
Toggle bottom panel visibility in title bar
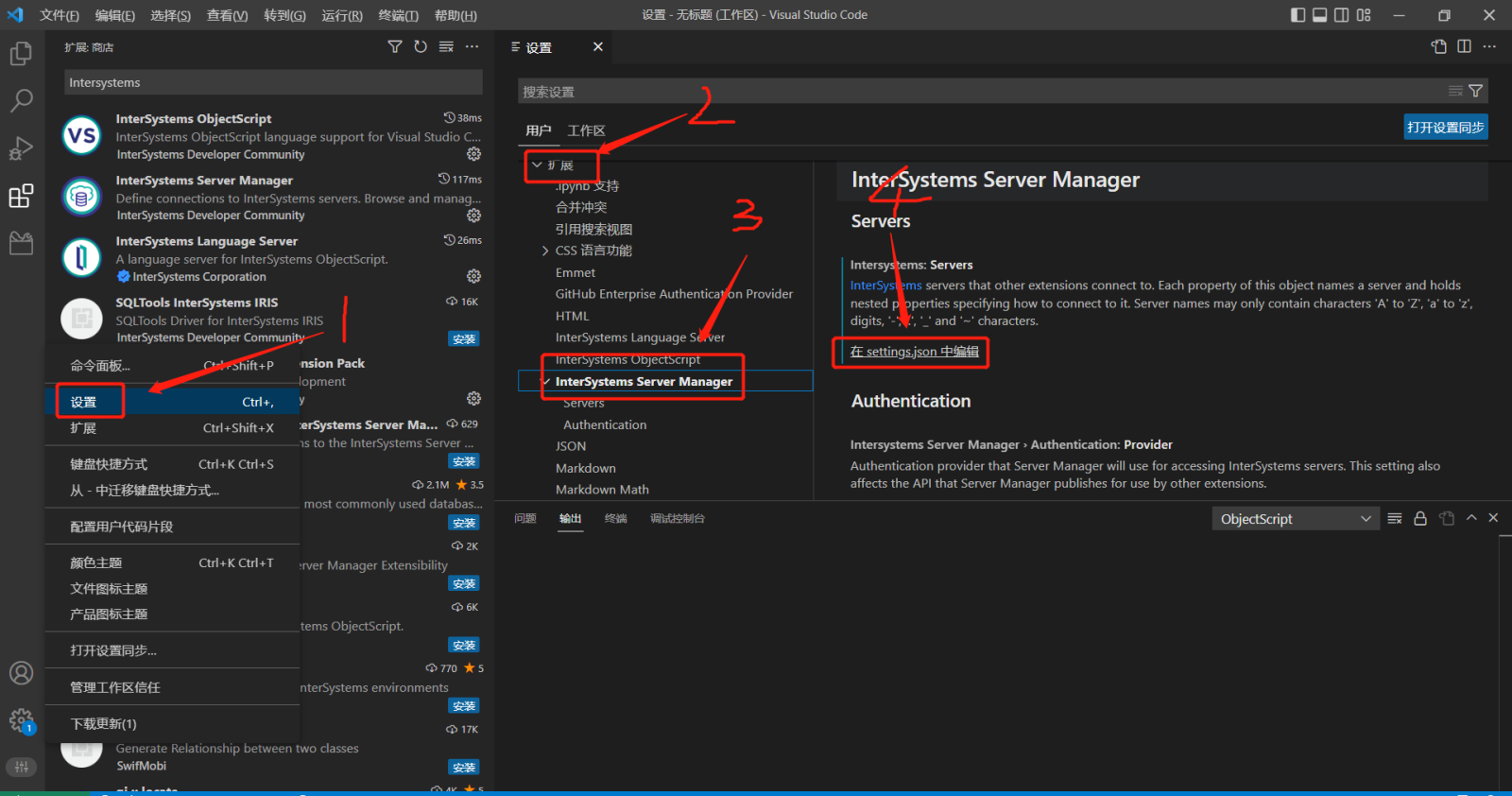pyautogui.click(x=1319, y=15)
